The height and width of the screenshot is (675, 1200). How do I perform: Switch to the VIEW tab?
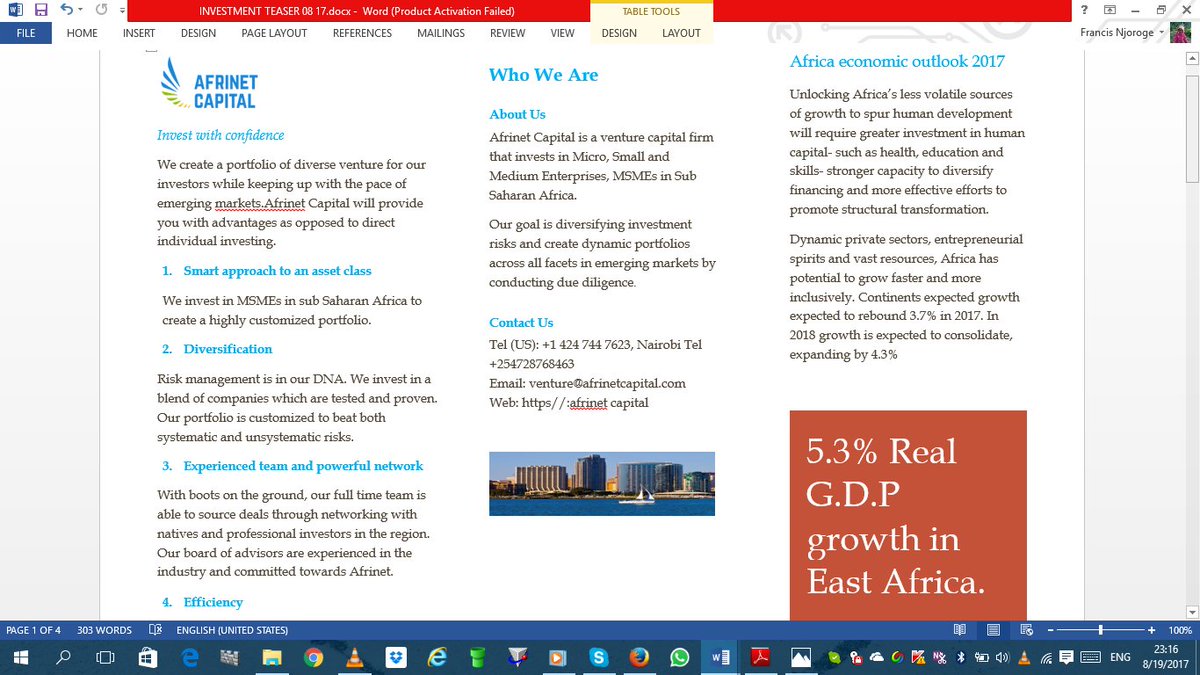[562, 33]
